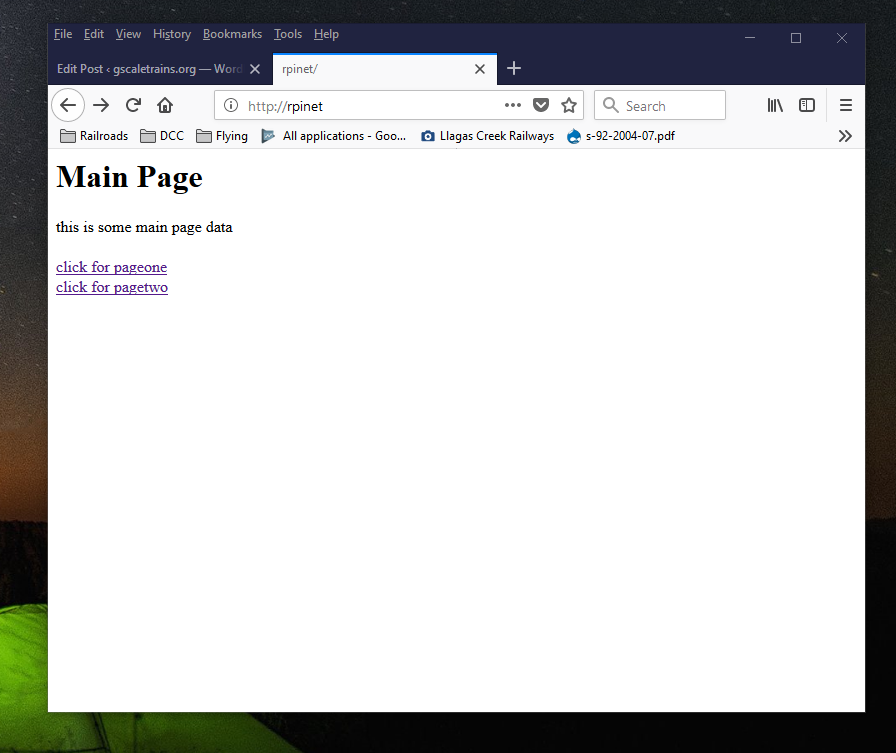Bookmark this page with the star

tap(569, 105)
